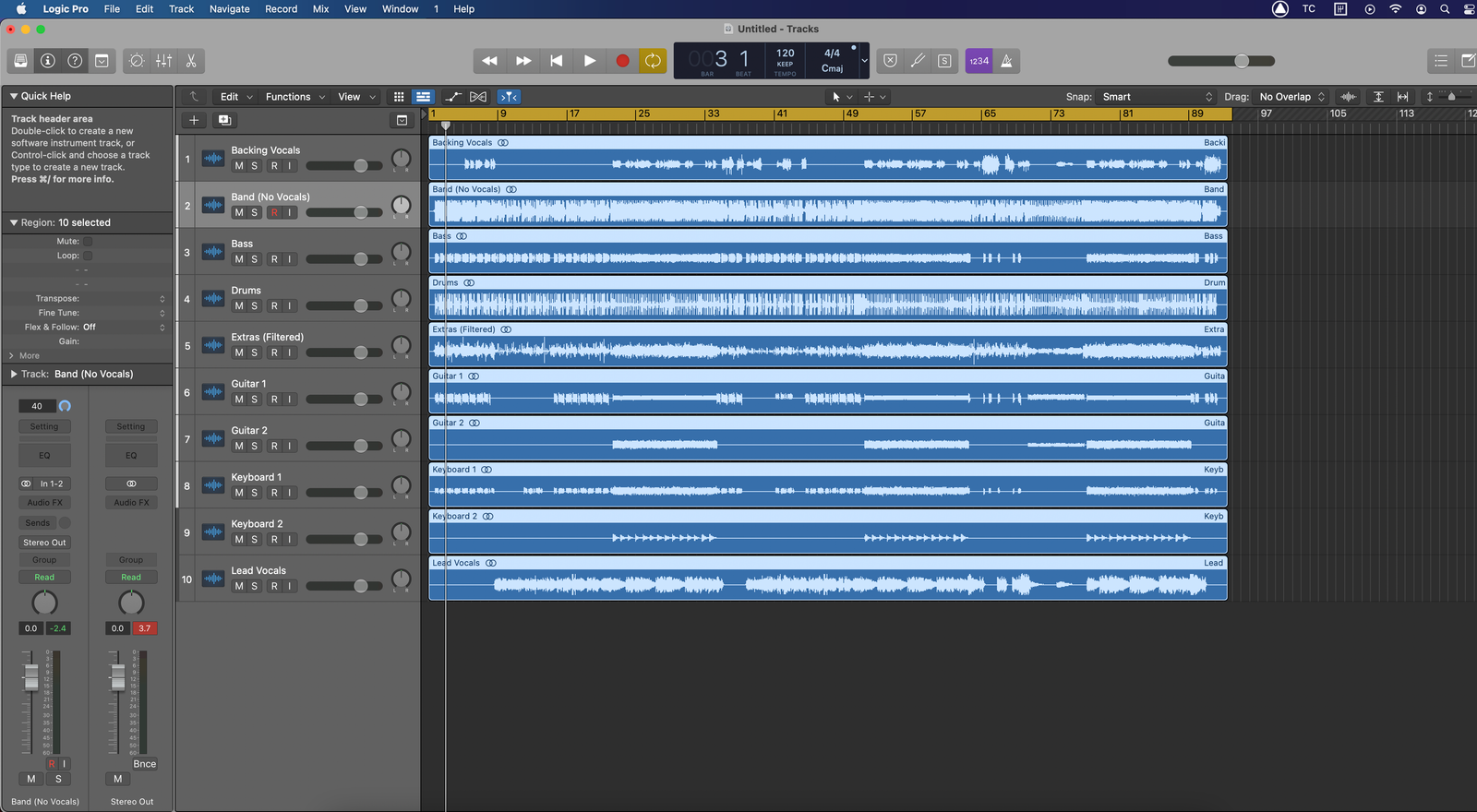Screen dimensions: 1477x812
Task: Click the Lead Vocals audio region
Action: [828, 579]
